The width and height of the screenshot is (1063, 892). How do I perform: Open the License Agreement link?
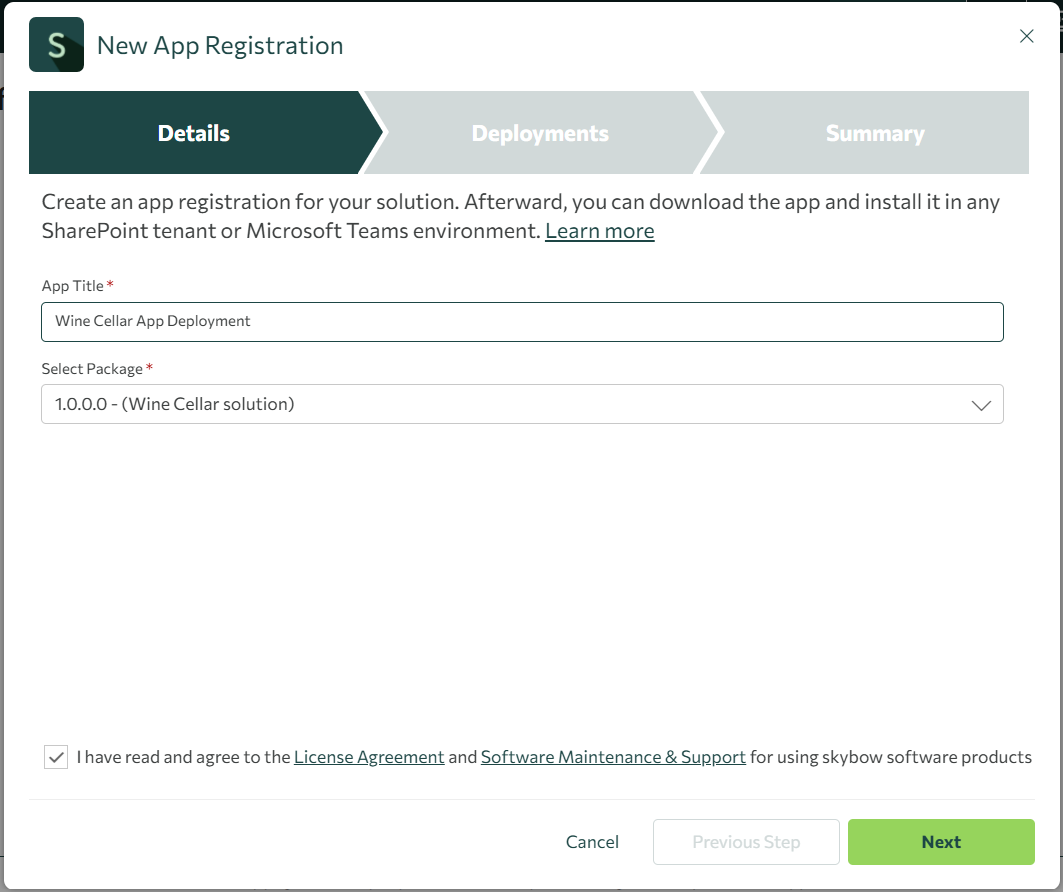369,757
